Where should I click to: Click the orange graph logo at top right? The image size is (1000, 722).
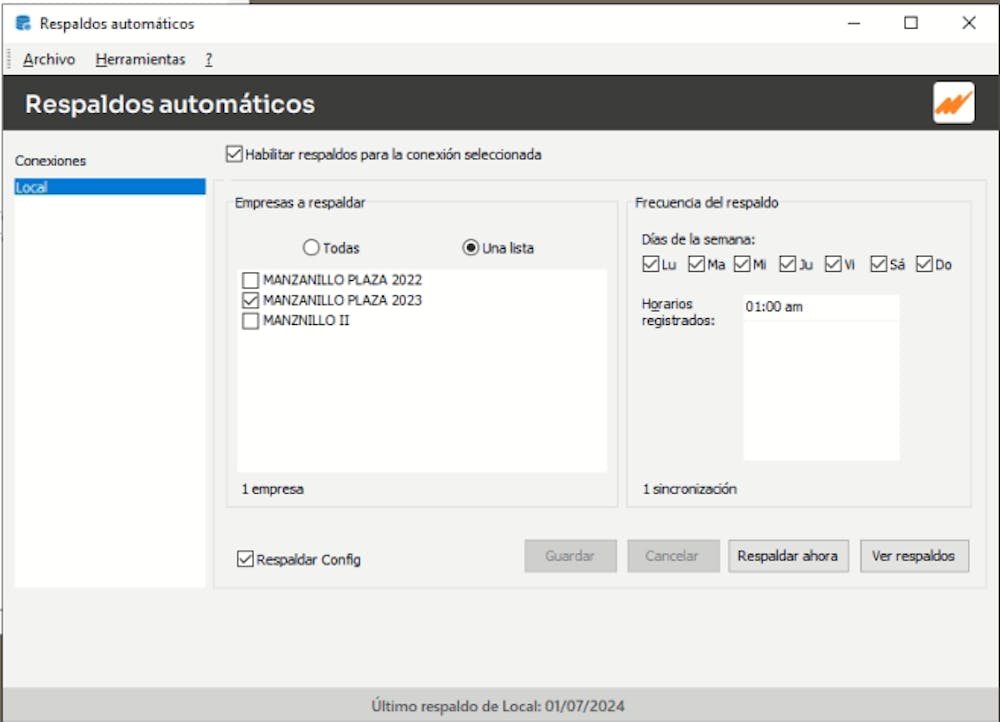(x=953, y=103)
